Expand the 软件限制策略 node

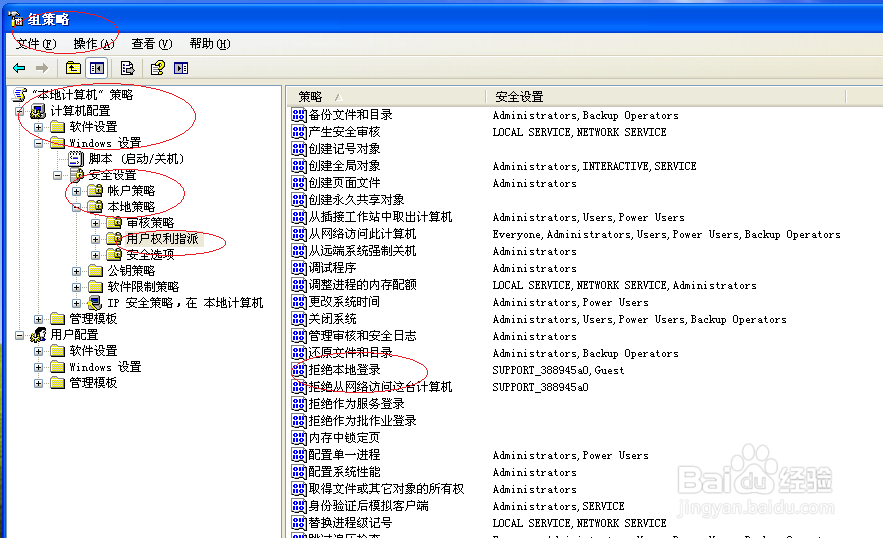[x=77, y=287]
